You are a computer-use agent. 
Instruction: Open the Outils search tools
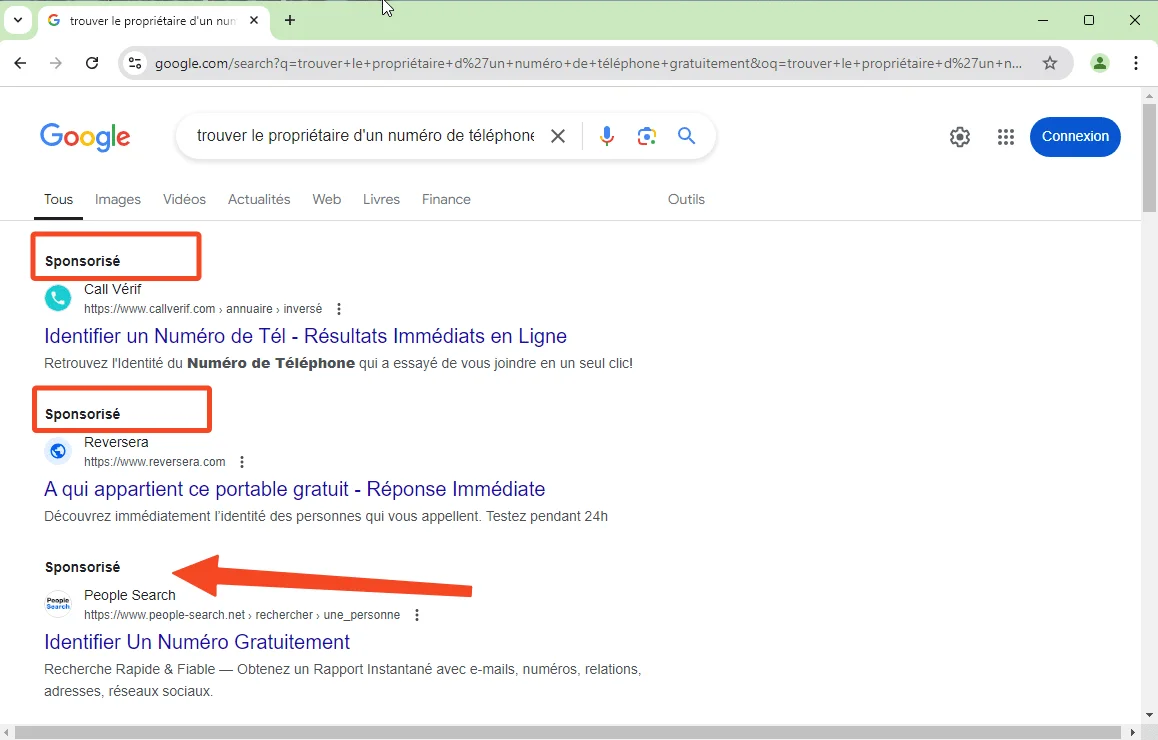click(686, 199)
